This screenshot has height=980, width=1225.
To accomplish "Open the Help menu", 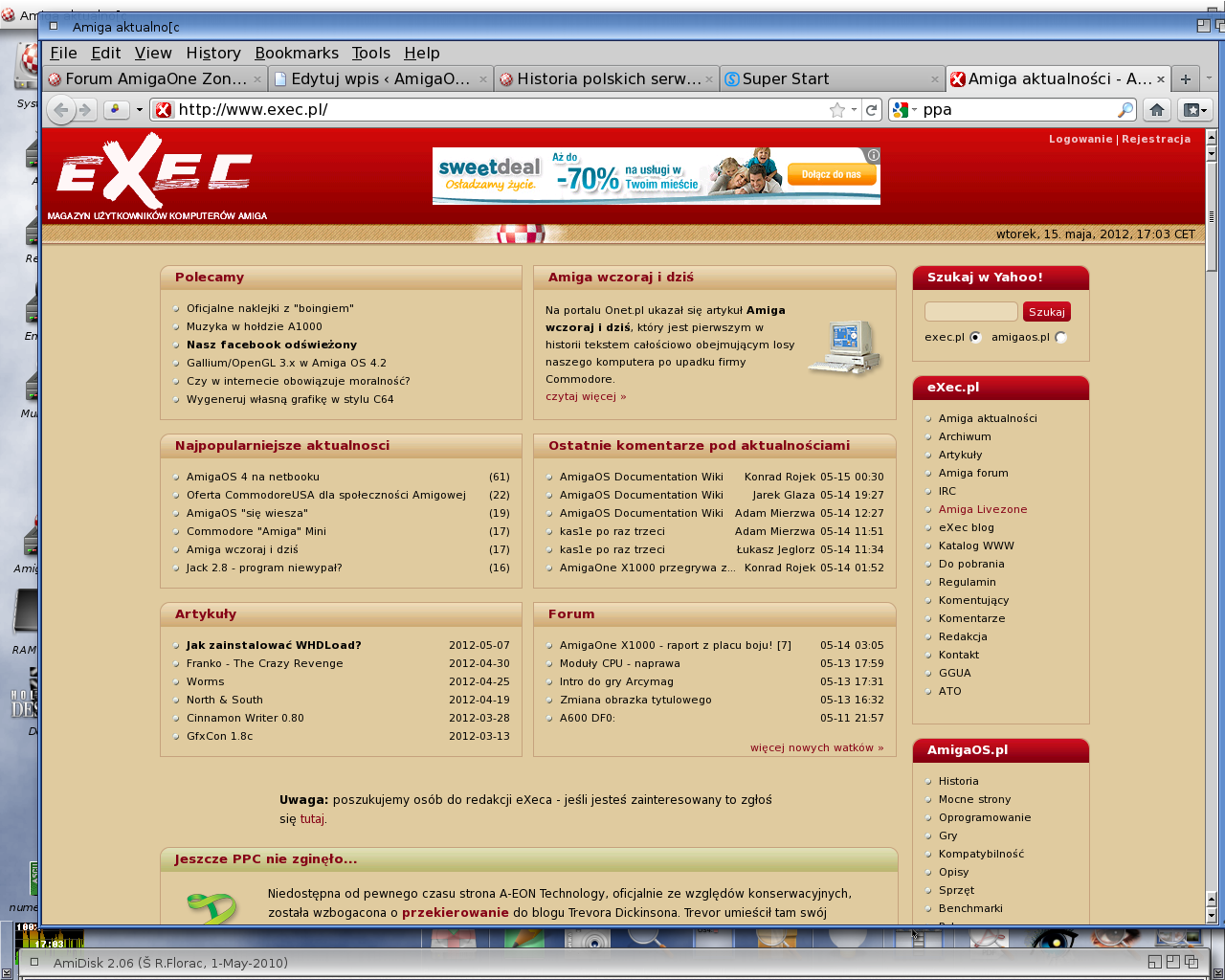I will 421,54.
